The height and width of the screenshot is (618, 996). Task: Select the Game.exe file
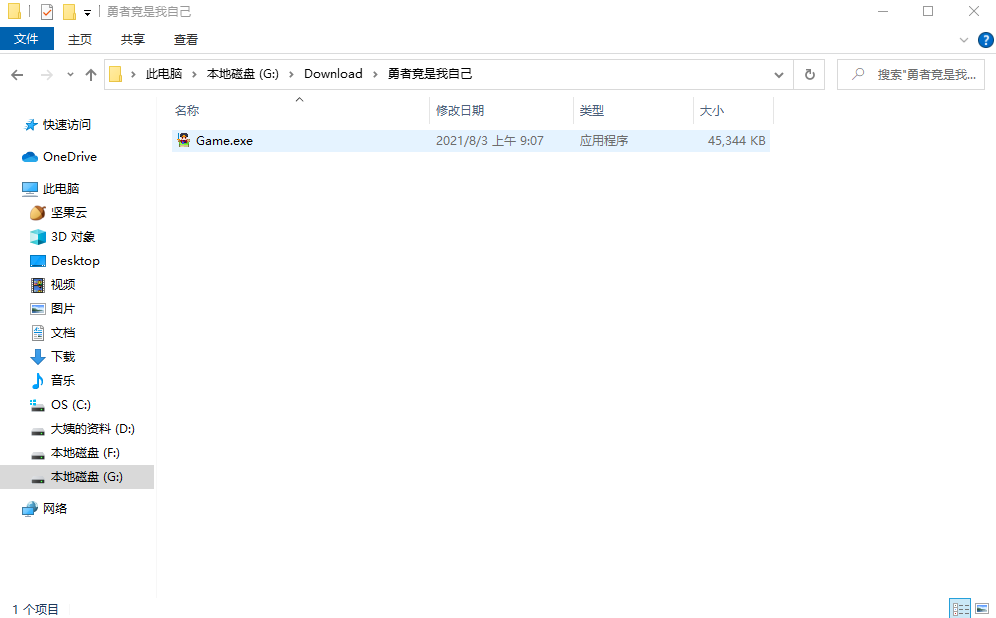pos(471,140)
